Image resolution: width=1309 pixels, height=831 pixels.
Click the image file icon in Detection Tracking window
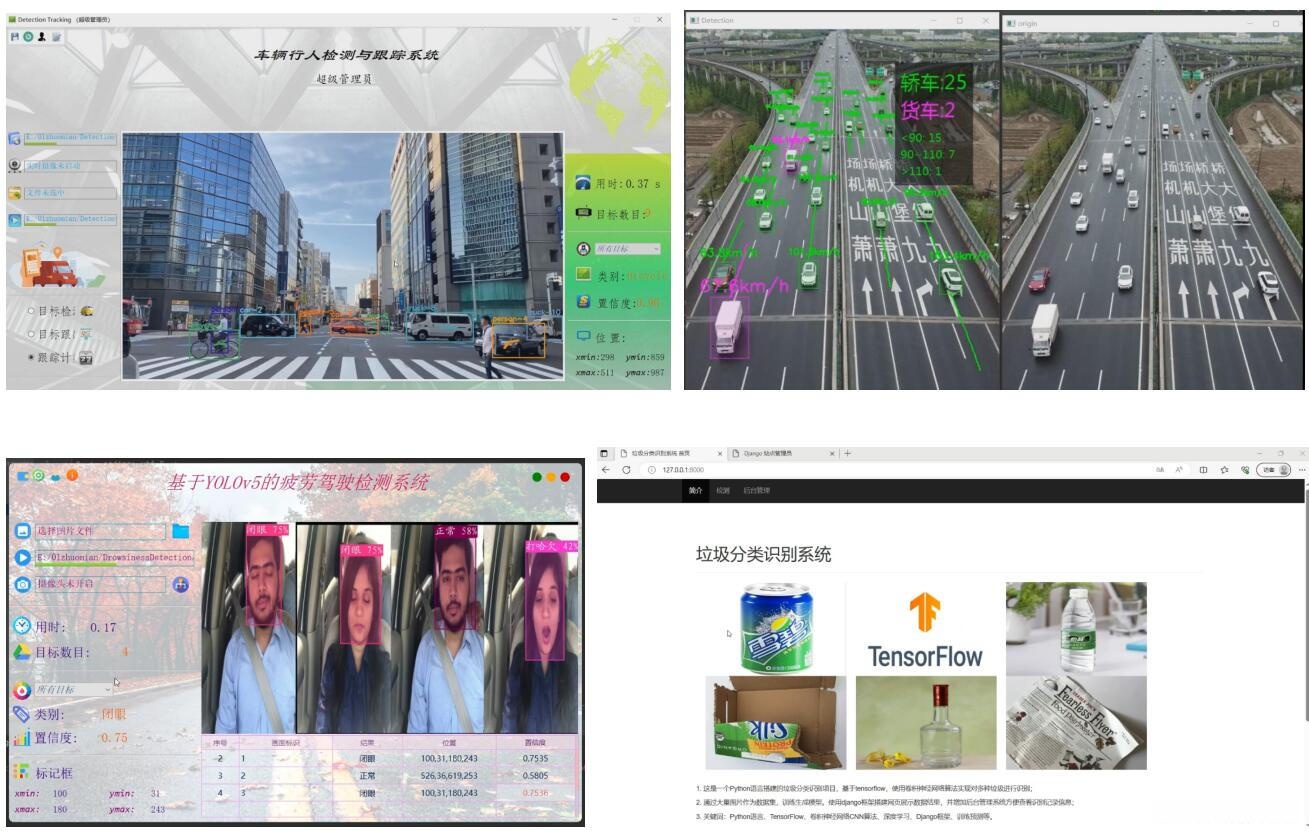[x=15, y=138]
